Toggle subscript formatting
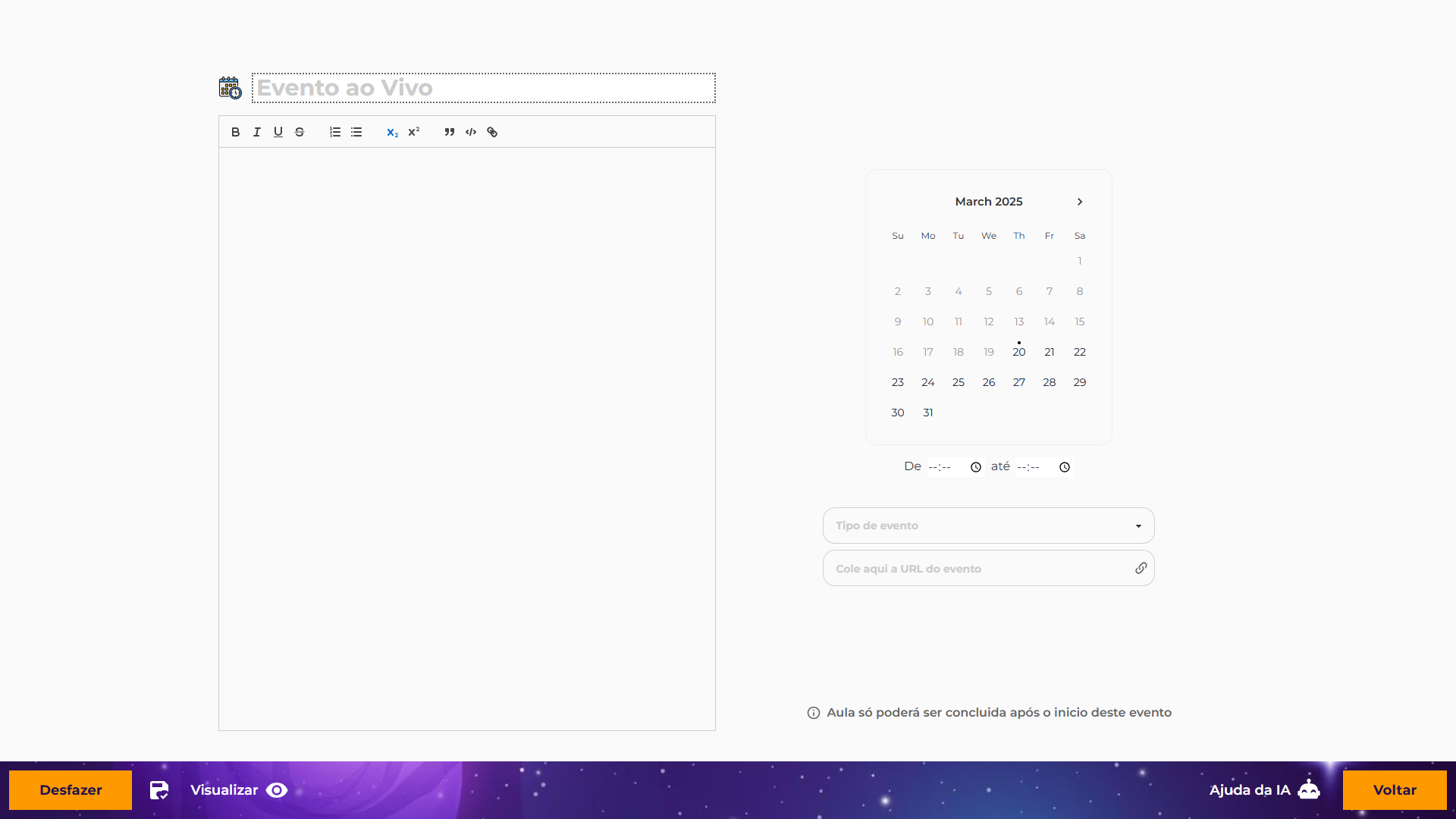Image resolution: width=1456 pixels, height=819 pixels. pos(392,133)
